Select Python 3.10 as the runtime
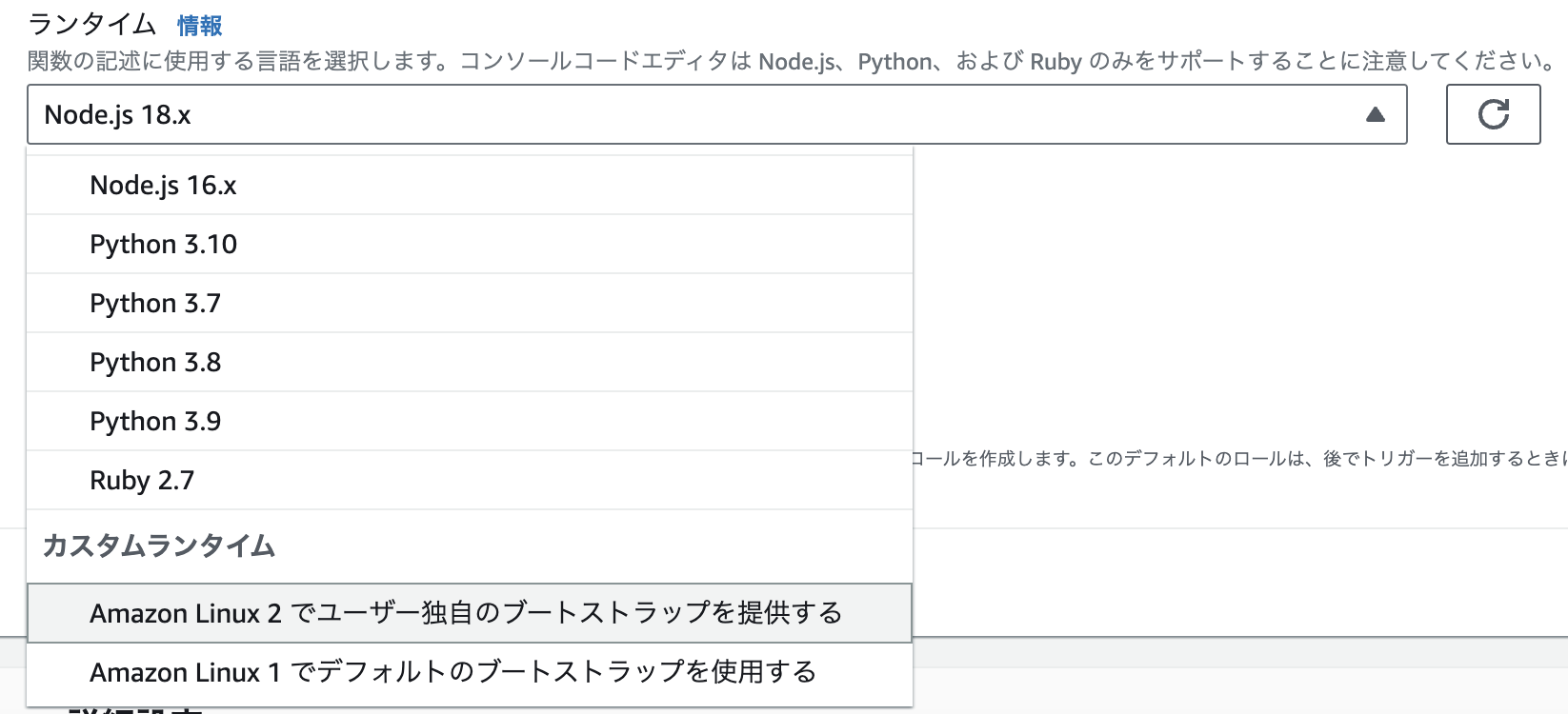Screen dimensions: 1568x714 tap(163, 244)
